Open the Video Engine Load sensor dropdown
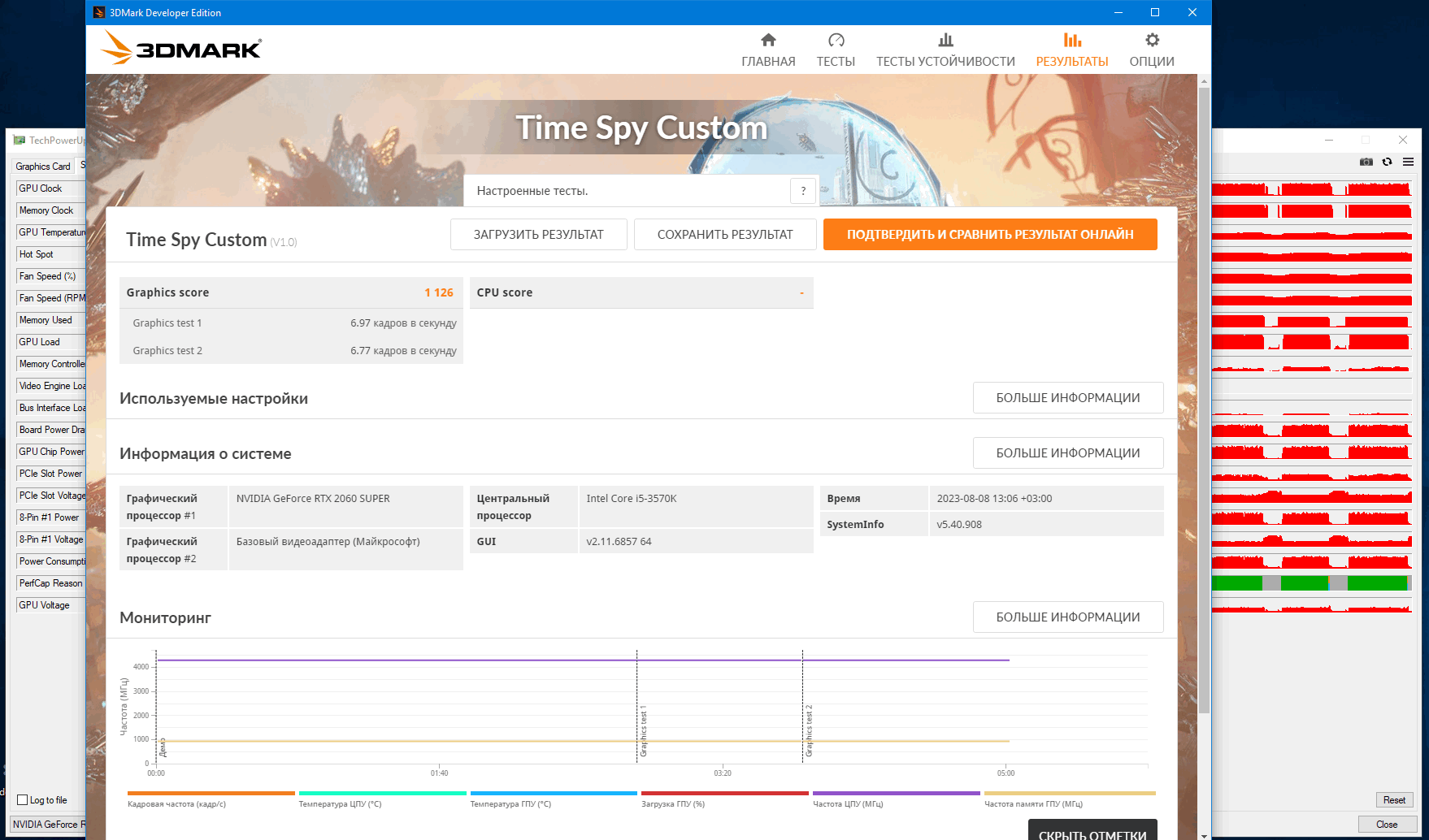Viewport: 1429px width, 840px height. [50, 386]
